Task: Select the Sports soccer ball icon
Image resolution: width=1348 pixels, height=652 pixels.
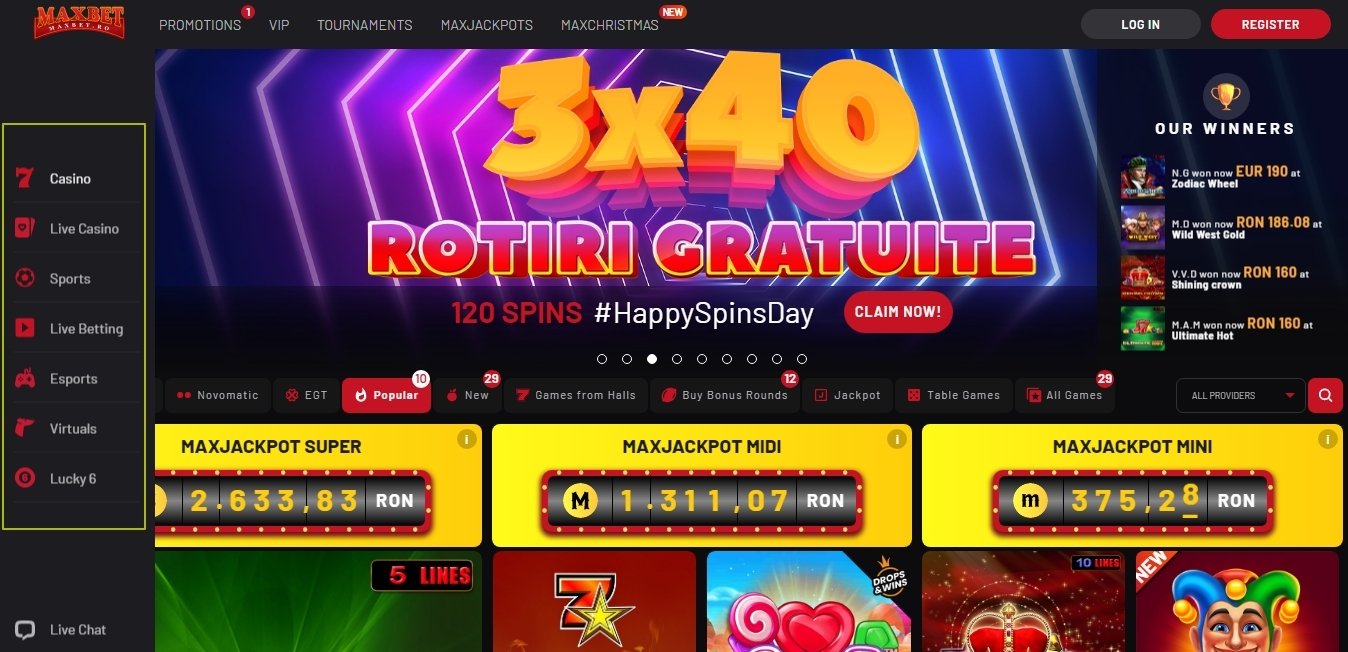Action: (x=25, y=278)
